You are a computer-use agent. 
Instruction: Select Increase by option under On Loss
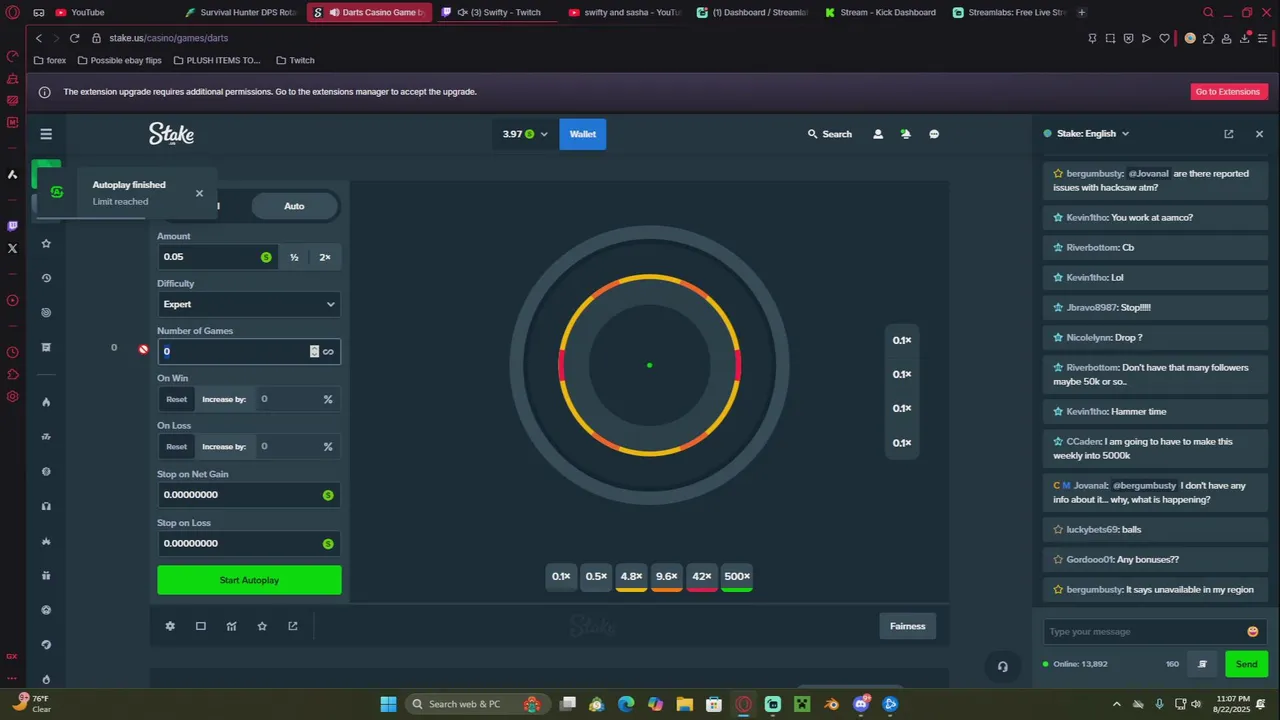coord(224,447)
